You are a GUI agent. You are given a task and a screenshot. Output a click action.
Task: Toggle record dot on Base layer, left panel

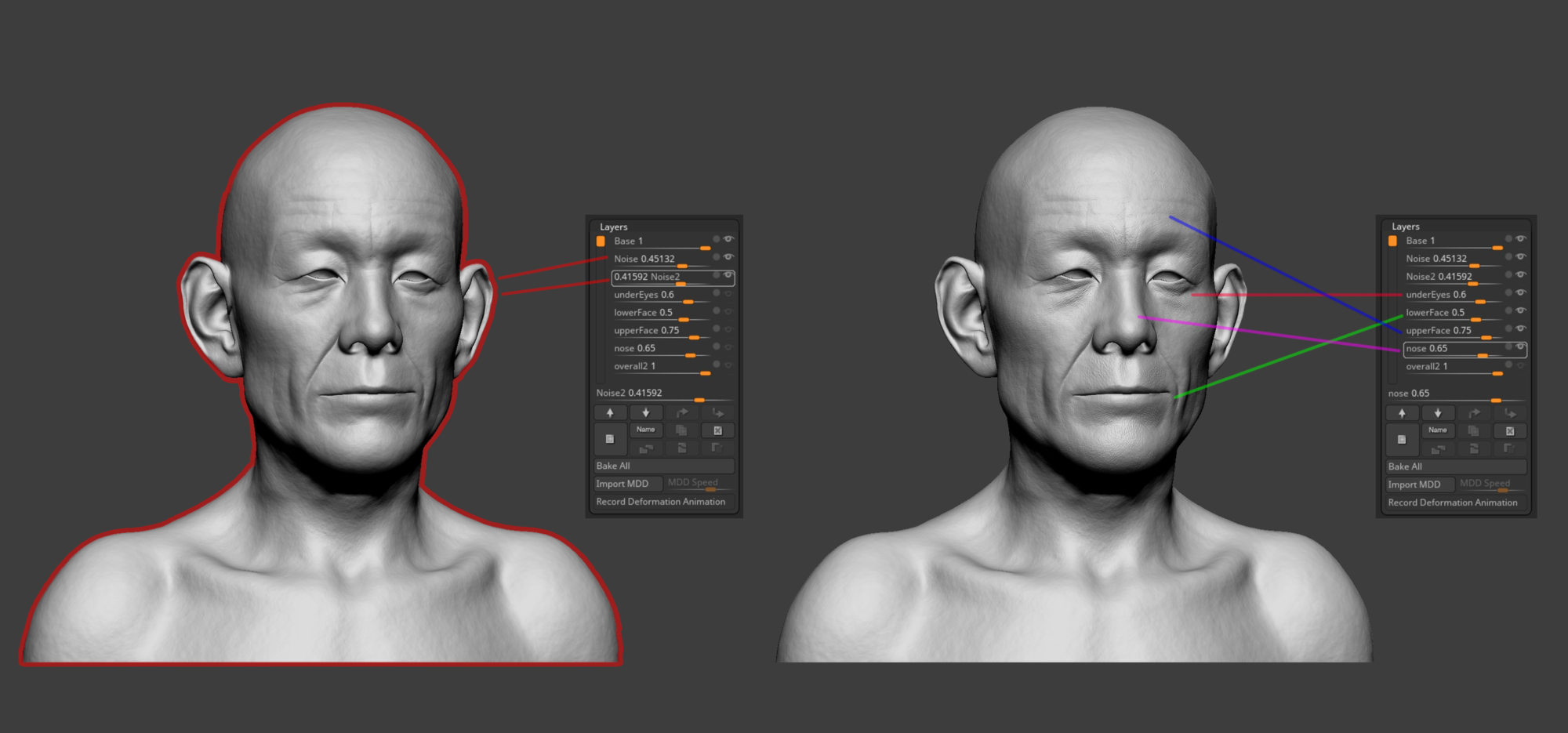click(x=716, y=239)
